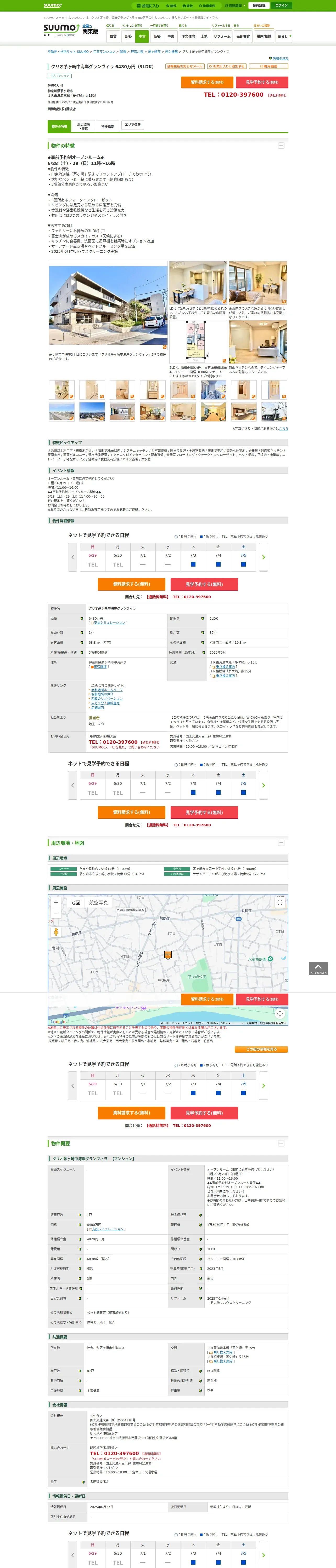Zoom out on the map
The image size is (336, 1568).
click(x=56, y=913)
